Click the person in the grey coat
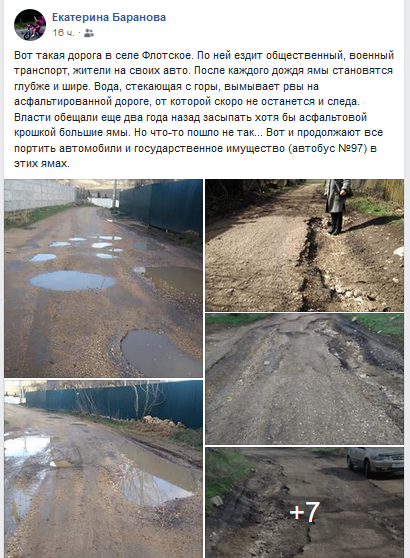This screenshot has width=410, height=558. pyautogui.click(x=338, y=206)
